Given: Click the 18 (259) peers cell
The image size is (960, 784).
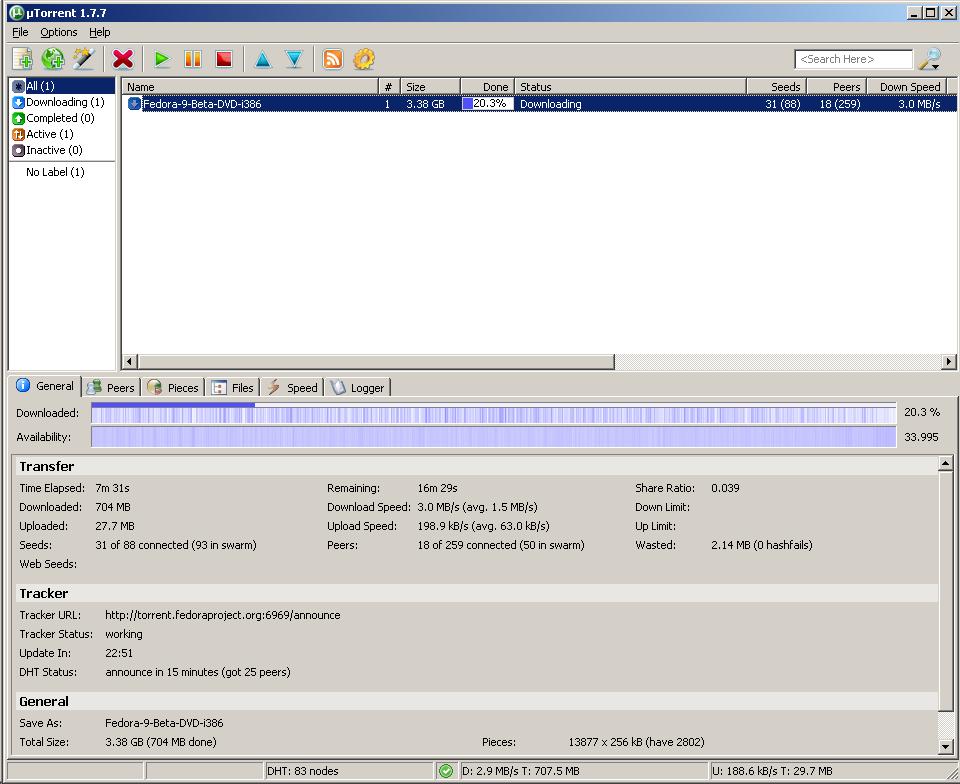Looking at the screenshot, I should [x=840, y=104].
